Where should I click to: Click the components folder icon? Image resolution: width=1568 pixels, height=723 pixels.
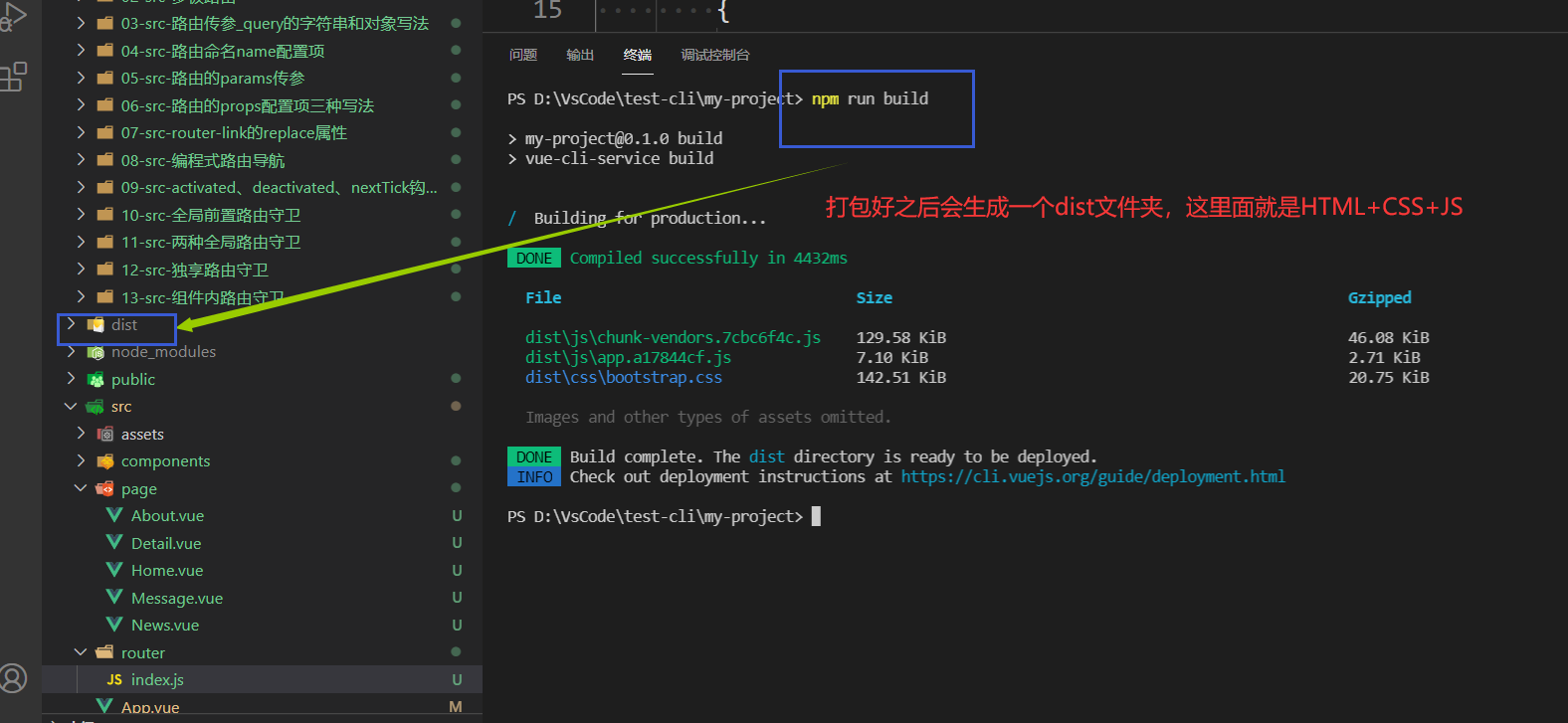[x=104, y=461]
